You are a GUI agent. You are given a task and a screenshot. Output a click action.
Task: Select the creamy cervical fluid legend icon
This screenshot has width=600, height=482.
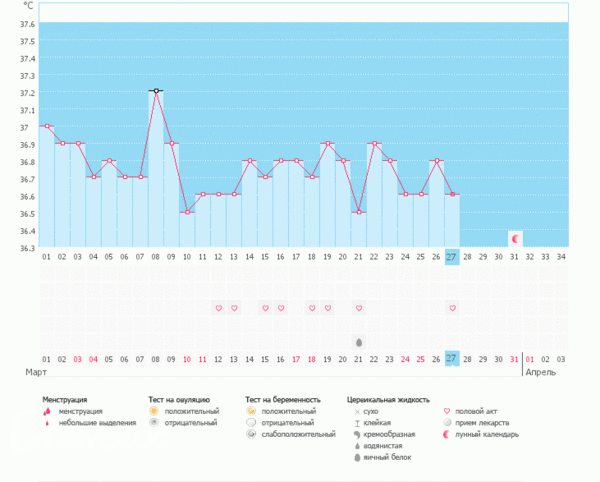(x=357, y=435)
